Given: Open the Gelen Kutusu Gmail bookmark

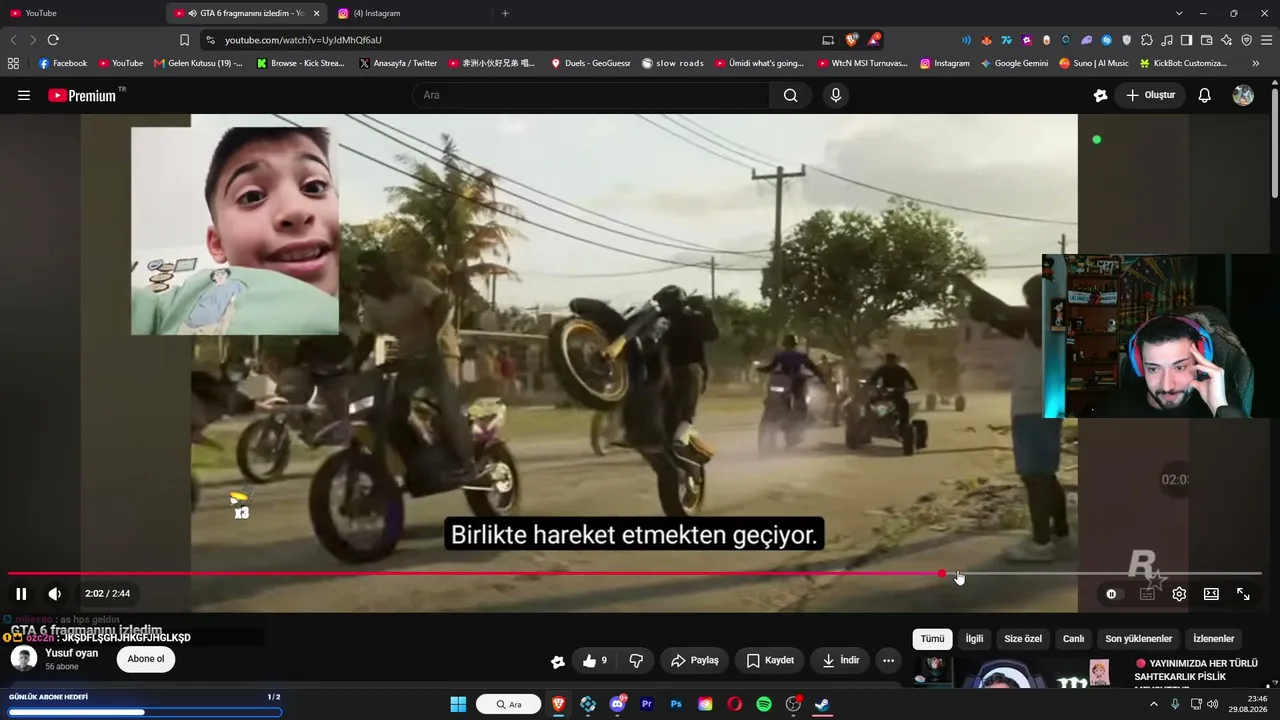Looking at the screenshot, I should [198, 63].
